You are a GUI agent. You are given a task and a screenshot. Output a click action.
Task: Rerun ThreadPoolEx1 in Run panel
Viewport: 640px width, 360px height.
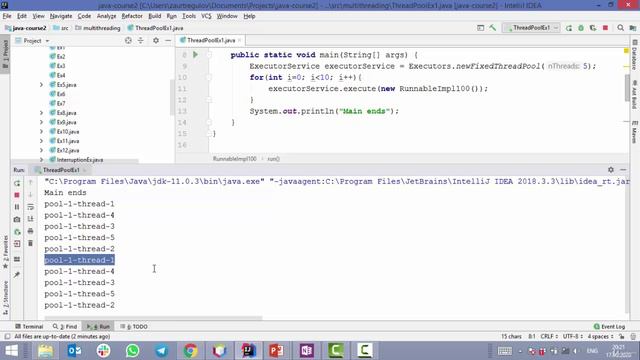(17, 183)
